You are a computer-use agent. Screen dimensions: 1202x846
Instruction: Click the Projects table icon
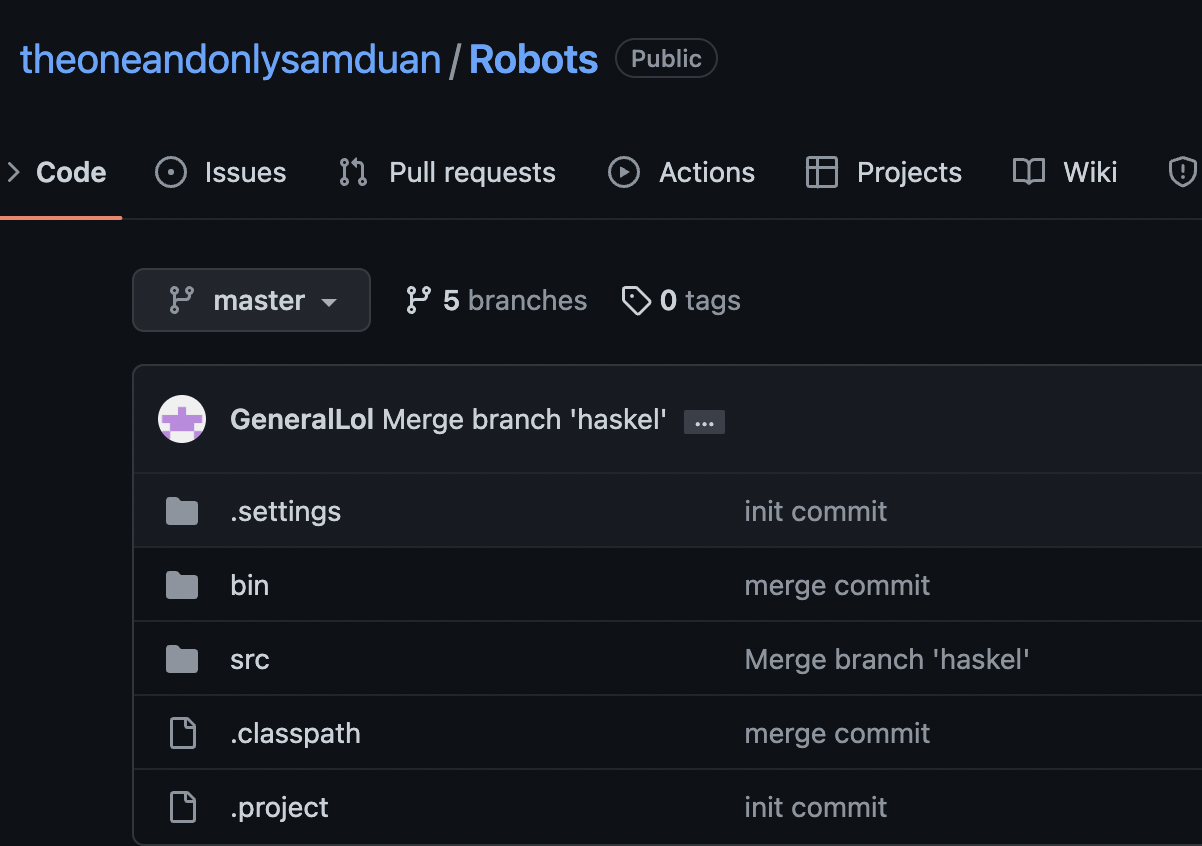(821, 173)
